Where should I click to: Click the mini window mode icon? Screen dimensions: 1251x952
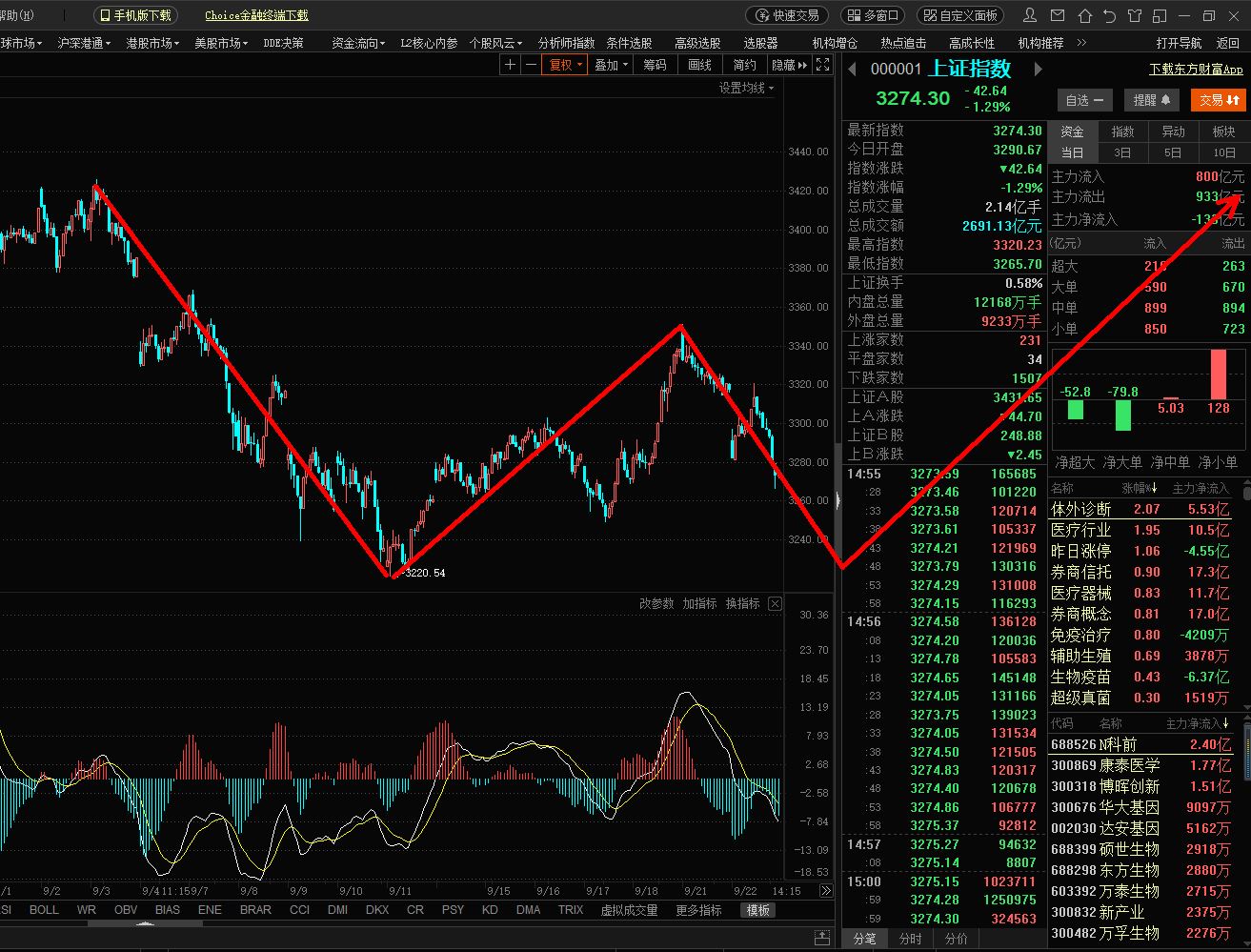(x=1160, y=15)
